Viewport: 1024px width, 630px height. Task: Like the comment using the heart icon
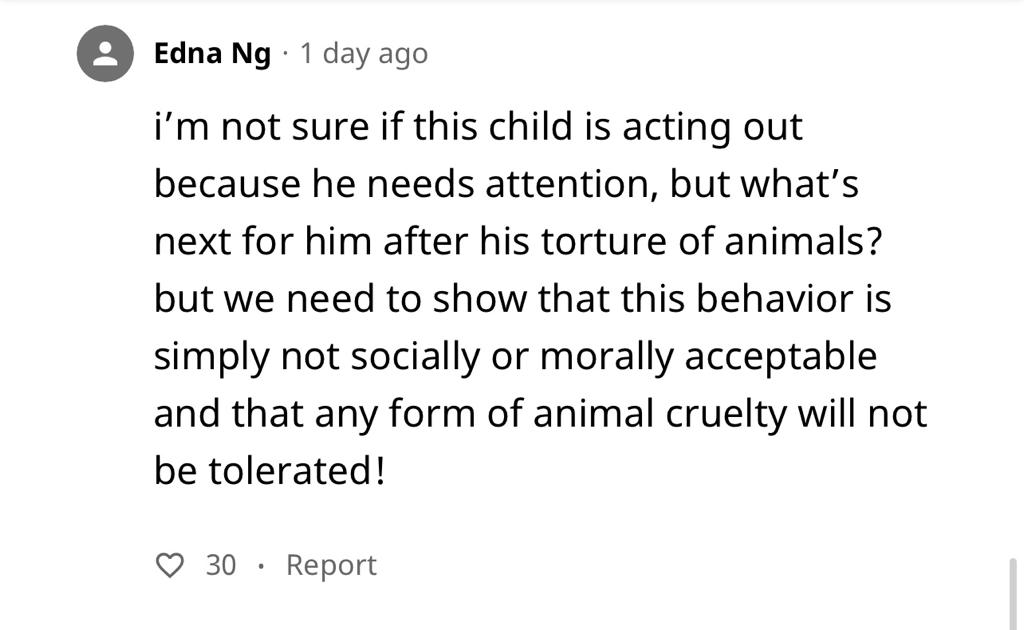(x=170, y=565)
